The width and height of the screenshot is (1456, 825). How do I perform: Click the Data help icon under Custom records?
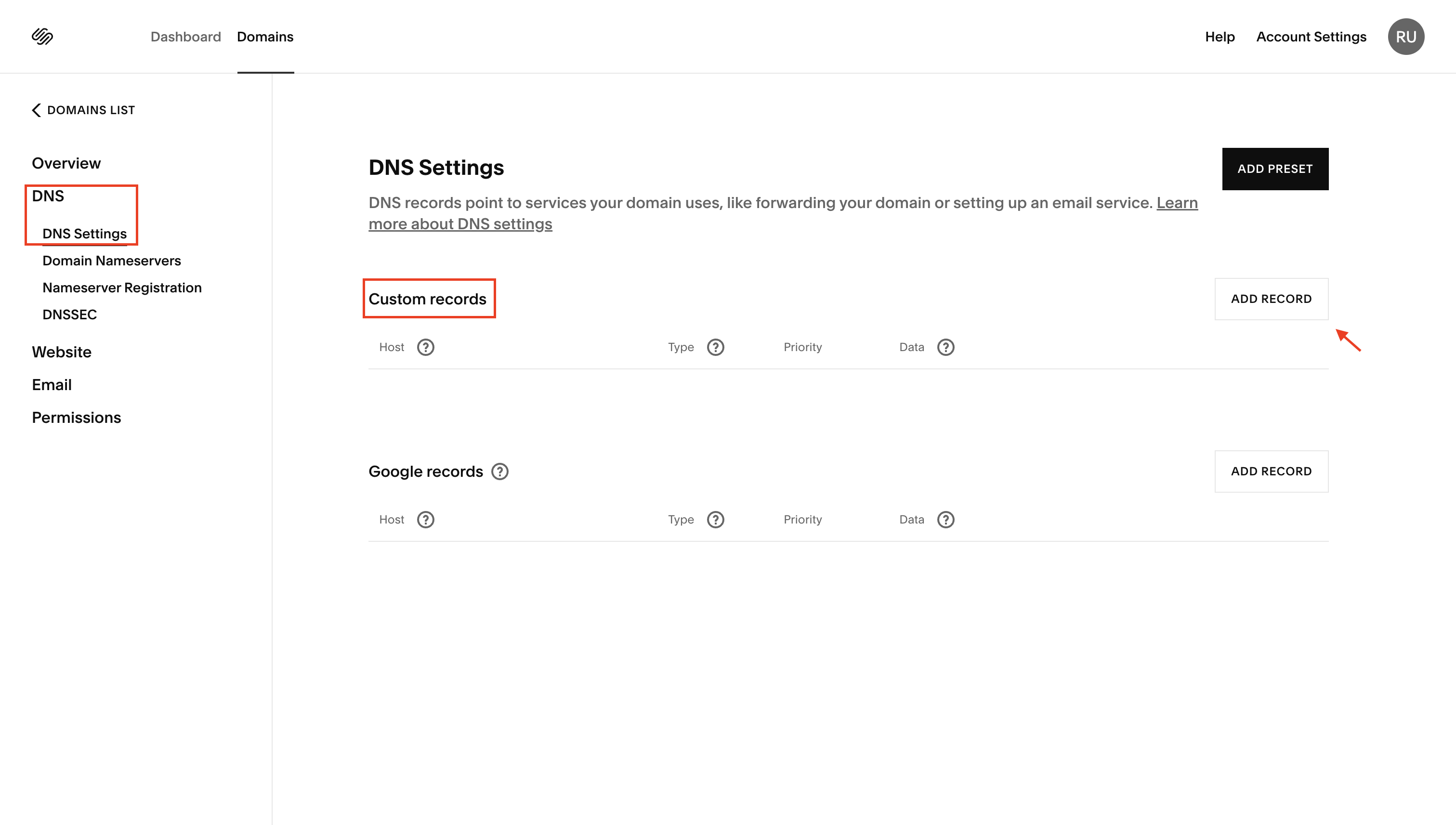pyautogui.click(x=945, y=347)
